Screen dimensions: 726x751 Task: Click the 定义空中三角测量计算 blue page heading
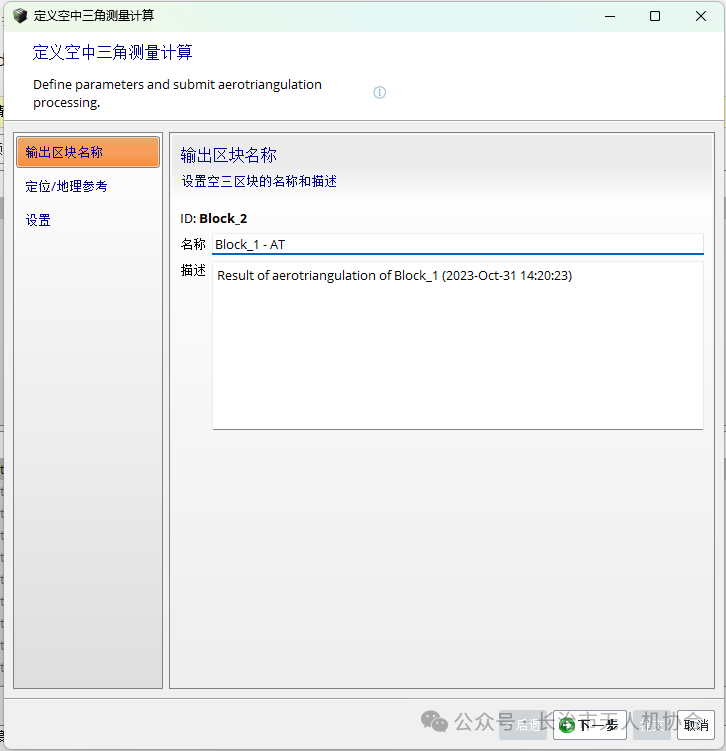[x=113, y=52]
